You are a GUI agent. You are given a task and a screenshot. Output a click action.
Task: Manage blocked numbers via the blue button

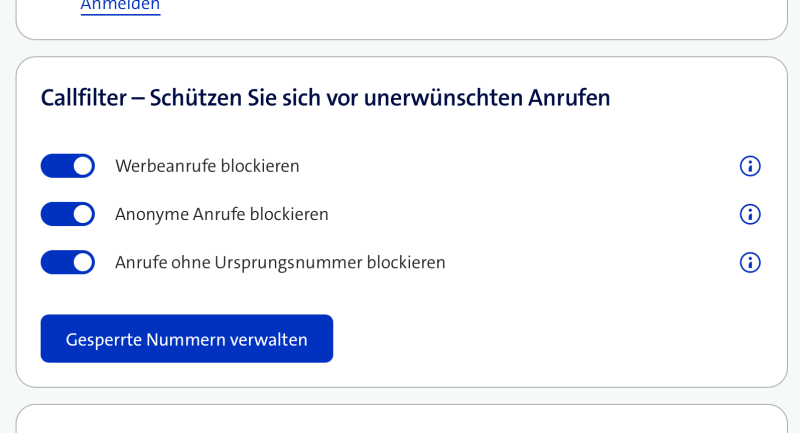coord(187,339)
